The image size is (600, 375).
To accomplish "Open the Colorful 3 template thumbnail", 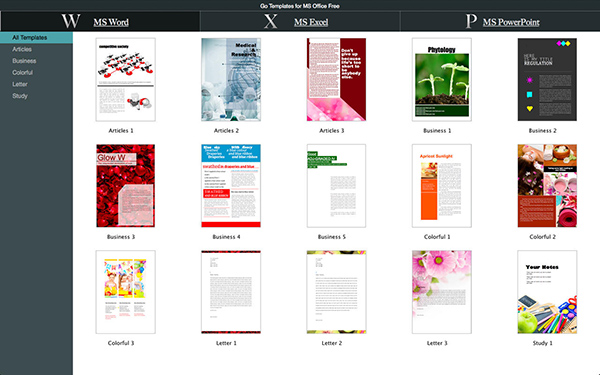I will [126, 292].
